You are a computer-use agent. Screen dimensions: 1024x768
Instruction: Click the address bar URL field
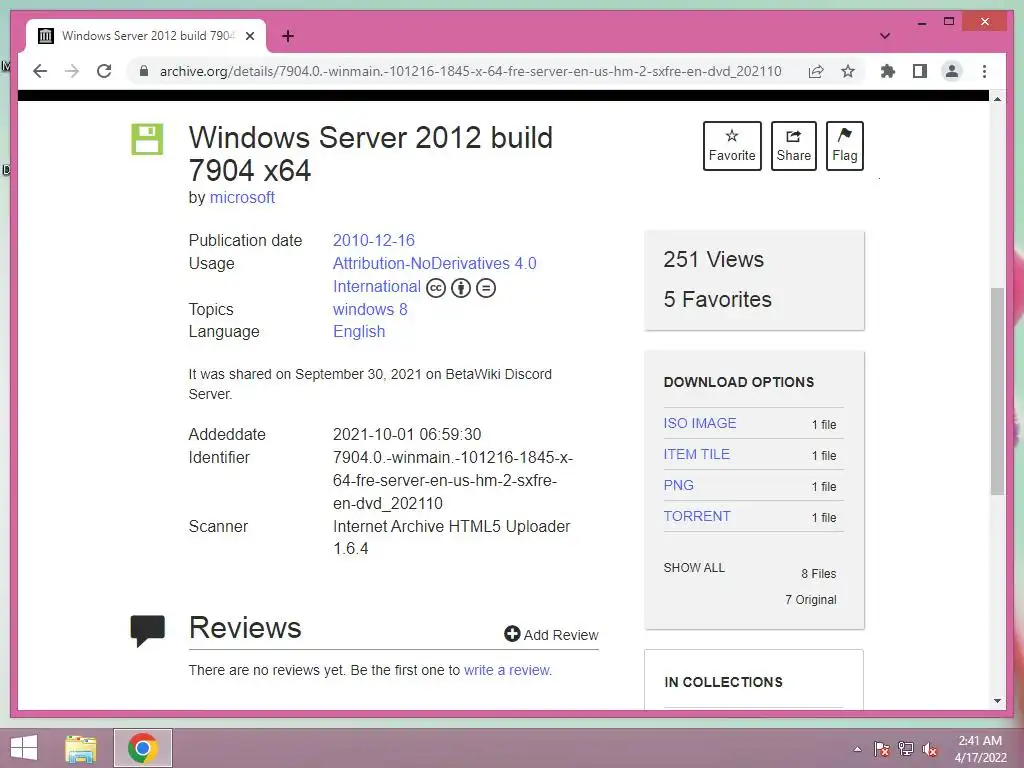click(470, 71)
